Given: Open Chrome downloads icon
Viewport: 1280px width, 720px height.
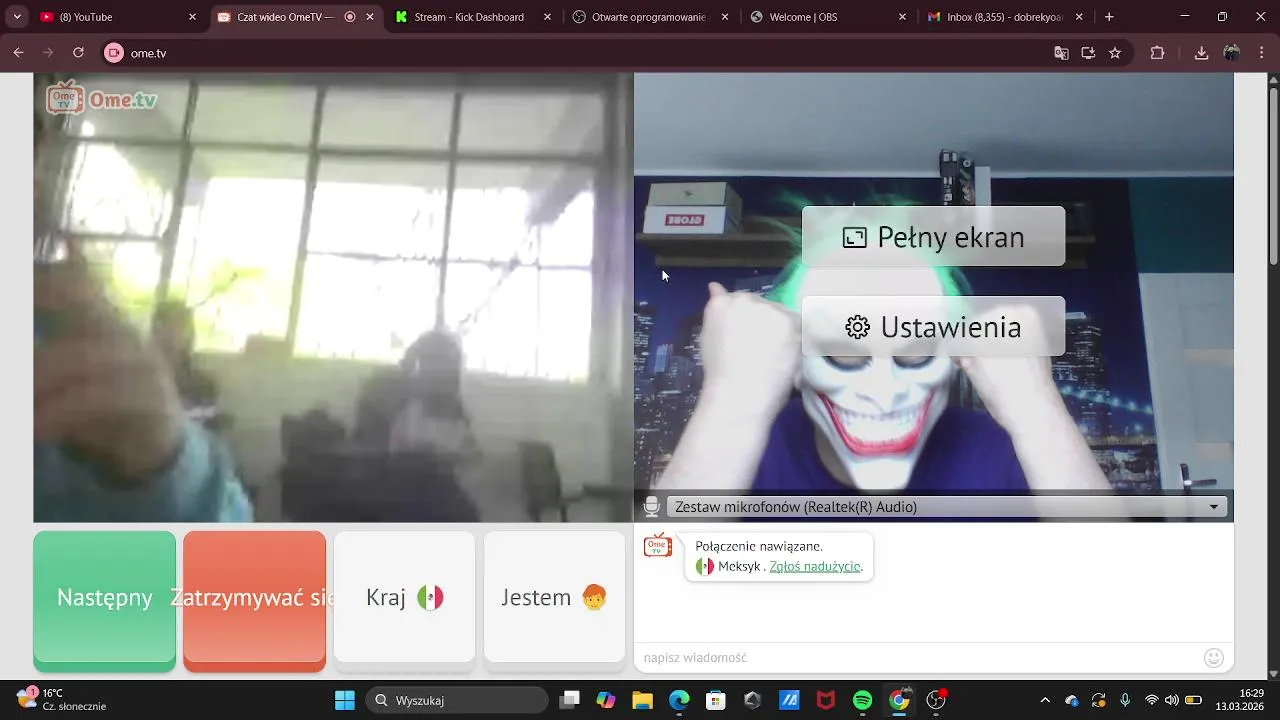Looking at the screenshot, I should [1202, 53].
